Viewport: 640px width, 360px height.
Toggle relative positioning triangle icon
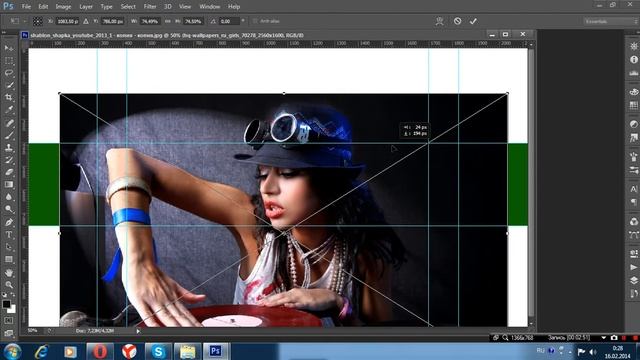(x=86, y=21)
